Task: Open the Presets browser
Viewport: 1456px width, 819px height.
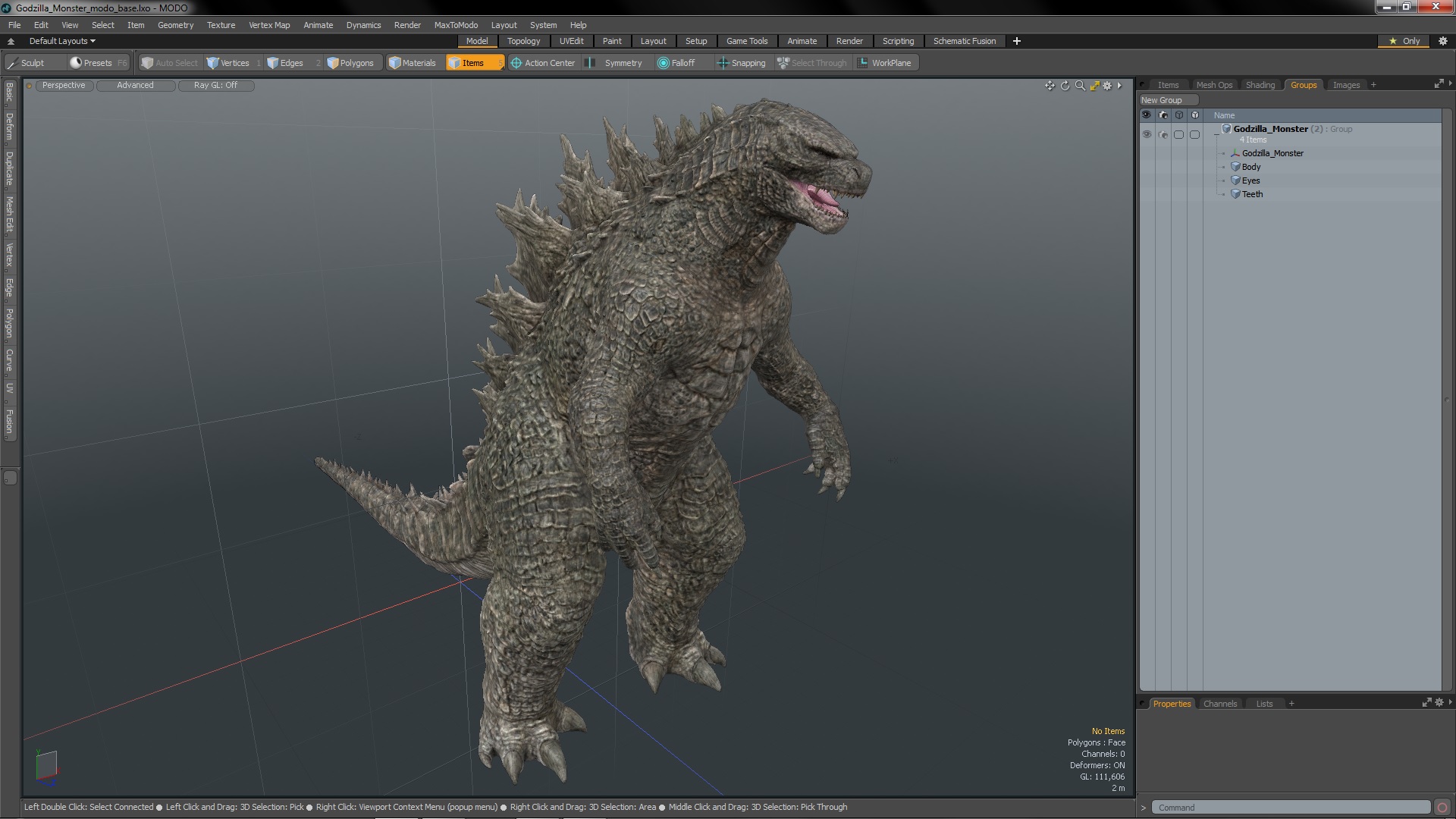Action: 98,63
